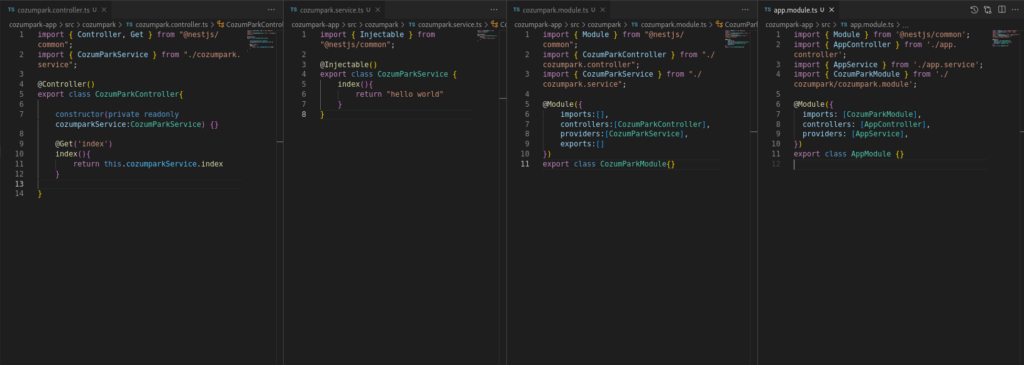The height and width of the screenshot is (365, 1024).
Task: Click src breadcrumb in app.module.ts editor
Action: (826, 24)
